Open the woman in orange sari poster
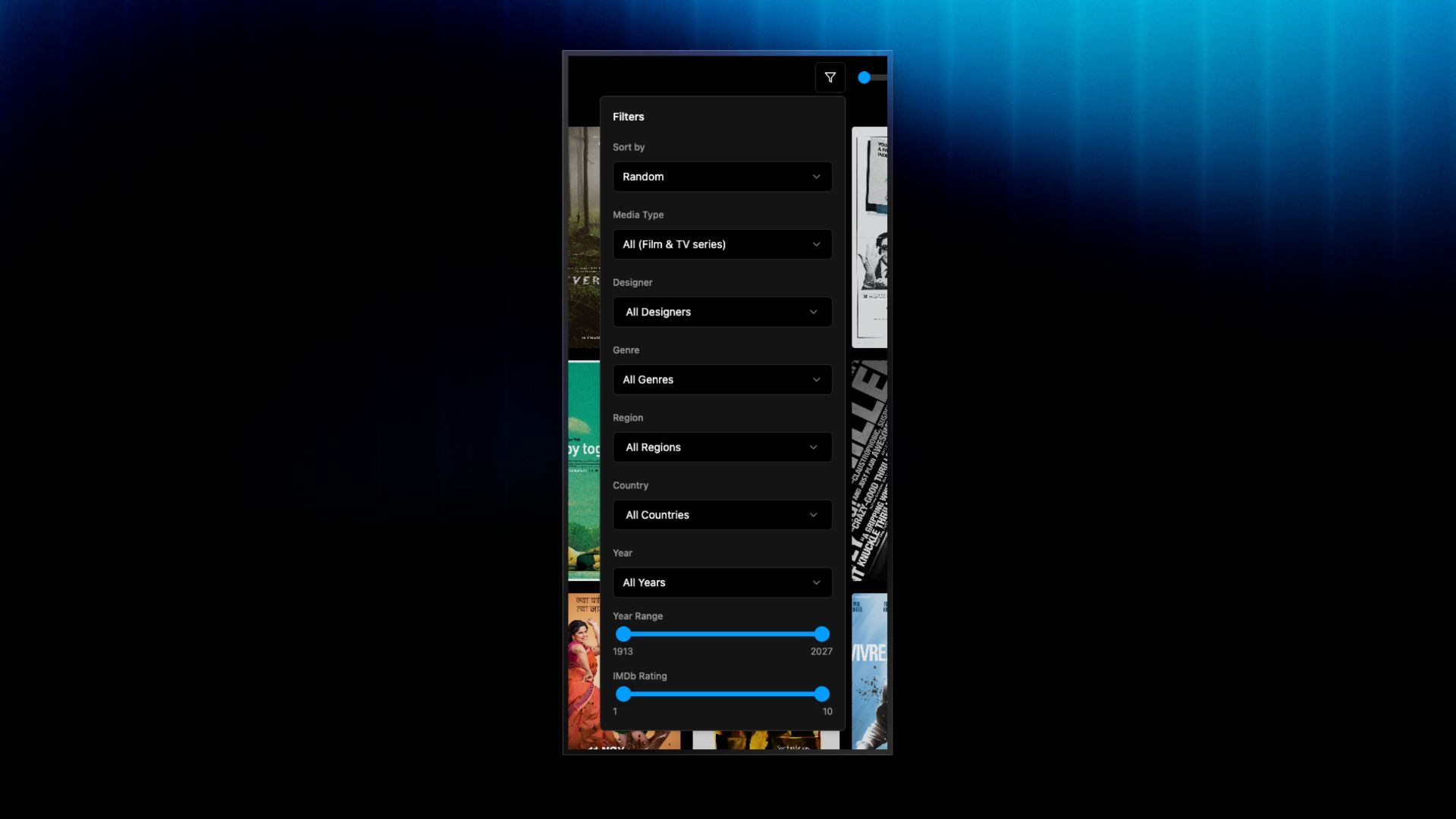1456x819 pixels. tap(584, 671)
